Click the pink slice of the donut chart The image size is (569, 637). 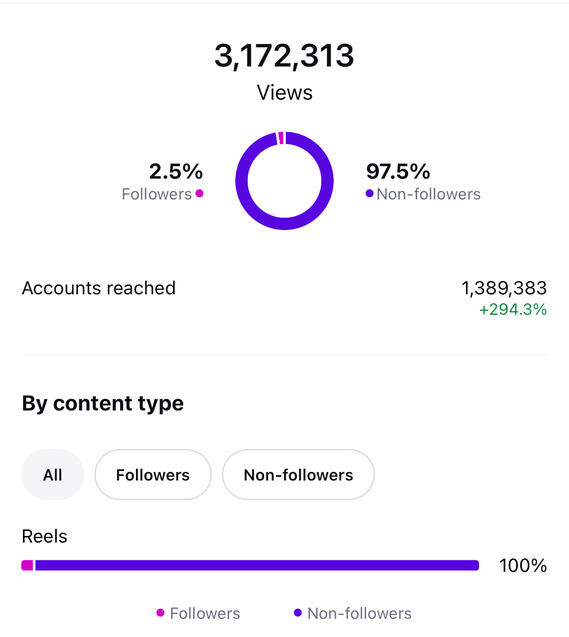point(281,138)
